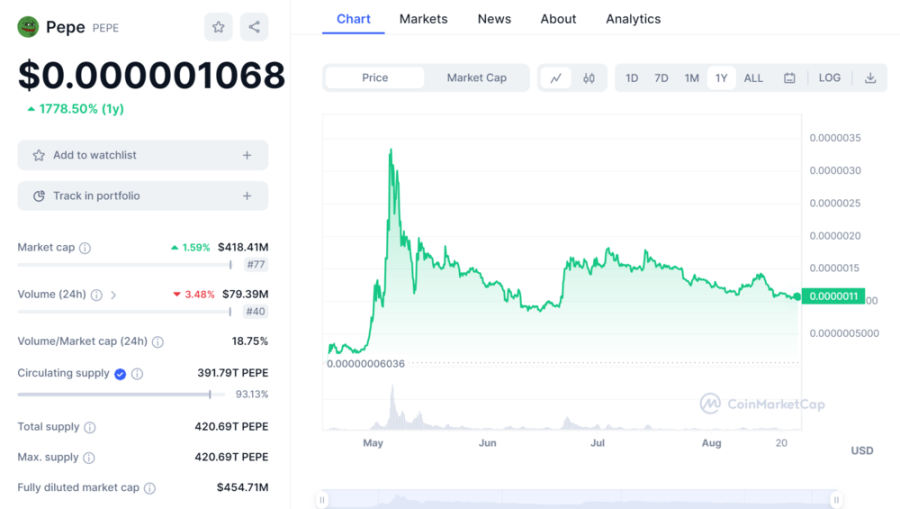
Task: Click the 0.00000006036 low price label
Action: click(366, 364)
